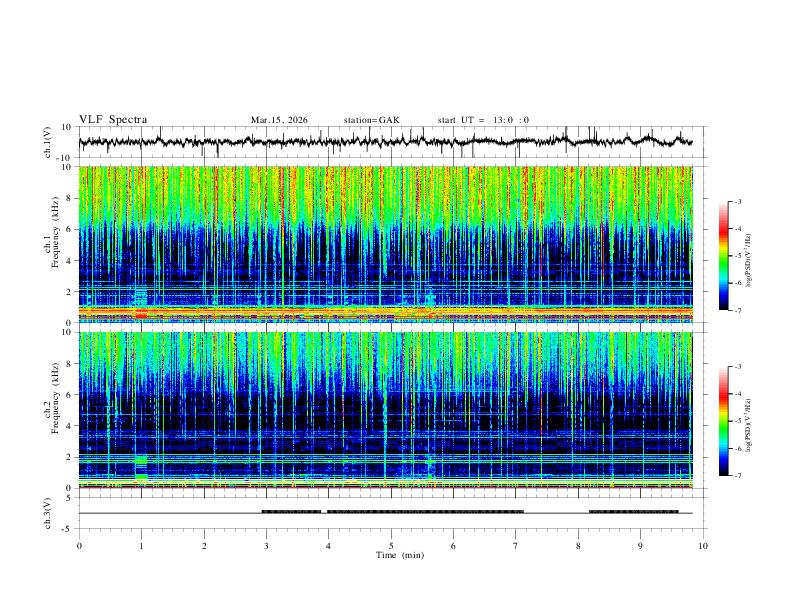
Task: Select the date text "Mar.15, 2026"
Action: (x=279, y=120)
